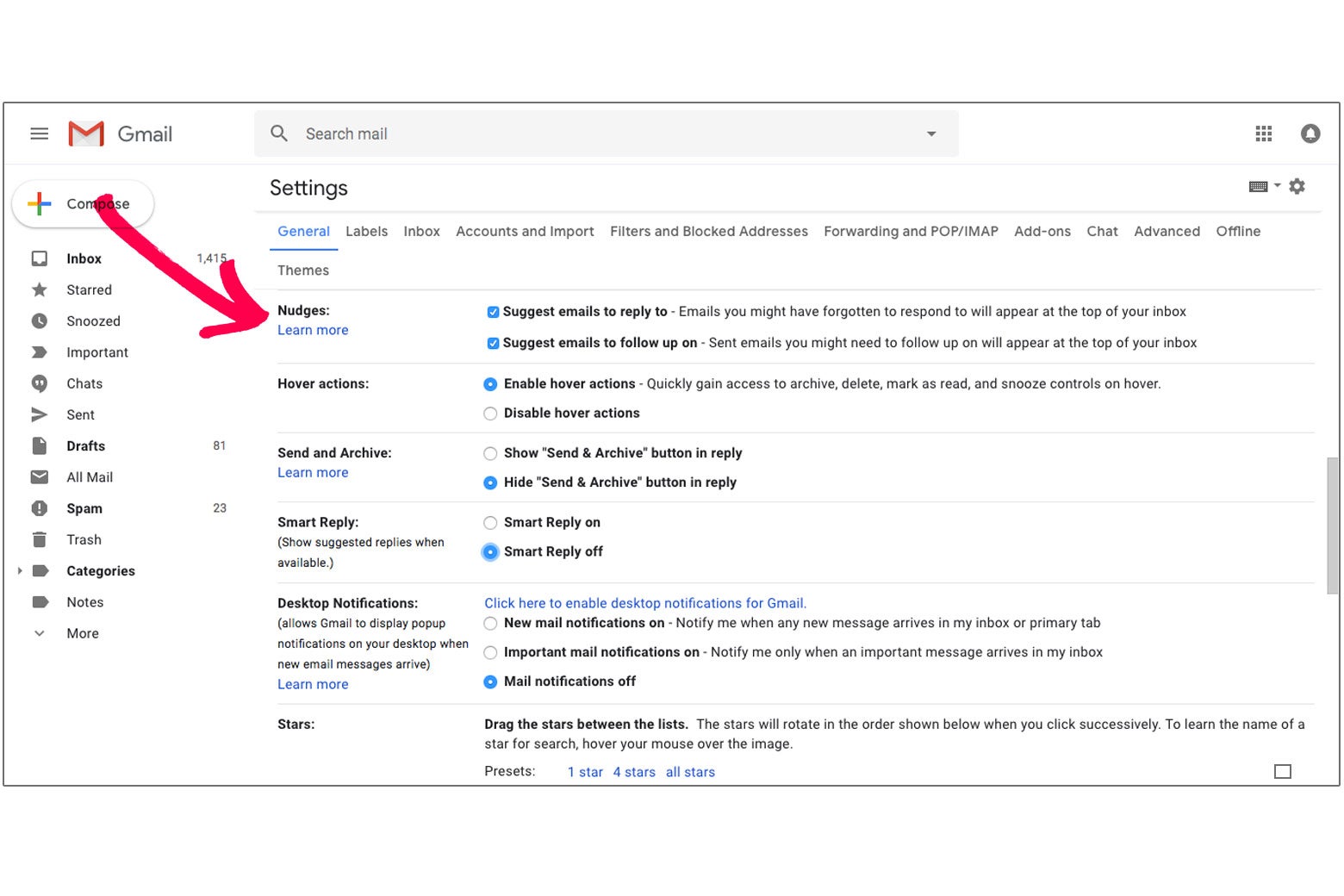Disable hover actions
Screen dimensions: 1344x896
coord(490,414)
